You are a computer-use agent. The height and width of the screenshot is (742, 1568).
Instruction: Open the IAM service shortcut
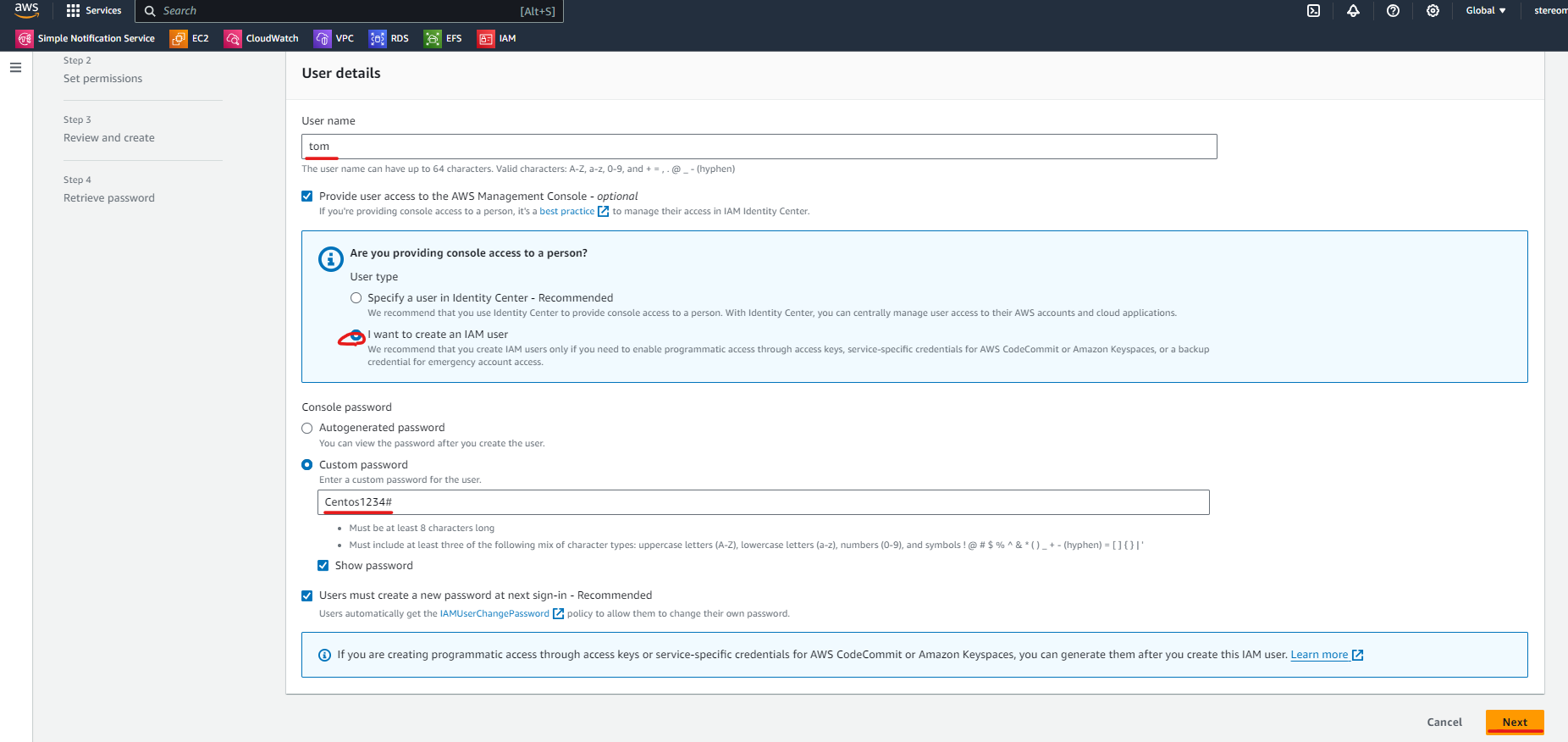pyautogui.click(x=497, y=38)
